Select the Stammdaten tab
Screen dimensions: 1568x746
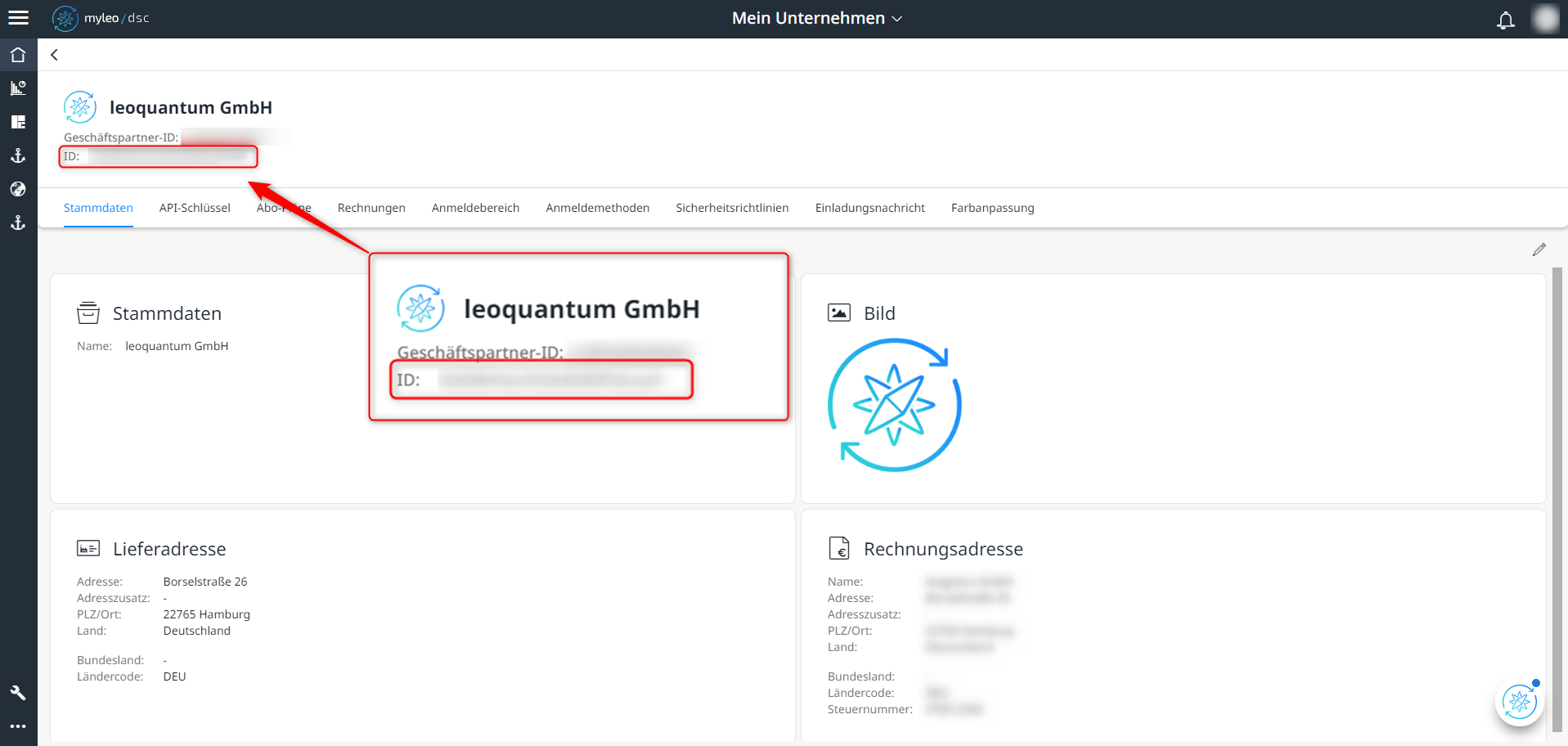(x=98, y=208)
